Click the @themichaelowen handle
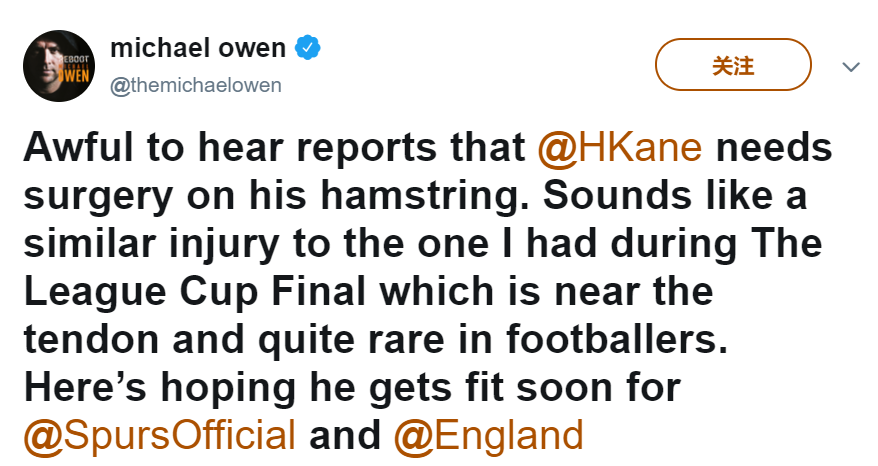 [196, 86]
